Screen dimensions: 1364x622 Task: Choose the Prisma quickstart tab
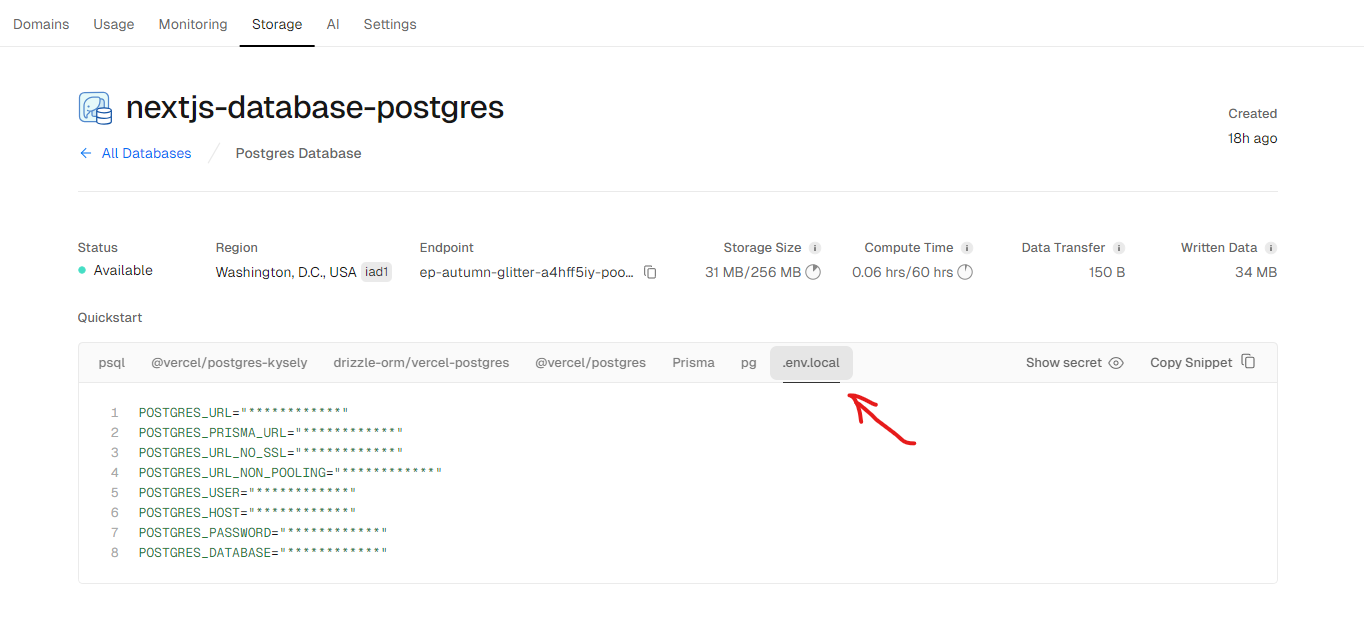[693, 363]
